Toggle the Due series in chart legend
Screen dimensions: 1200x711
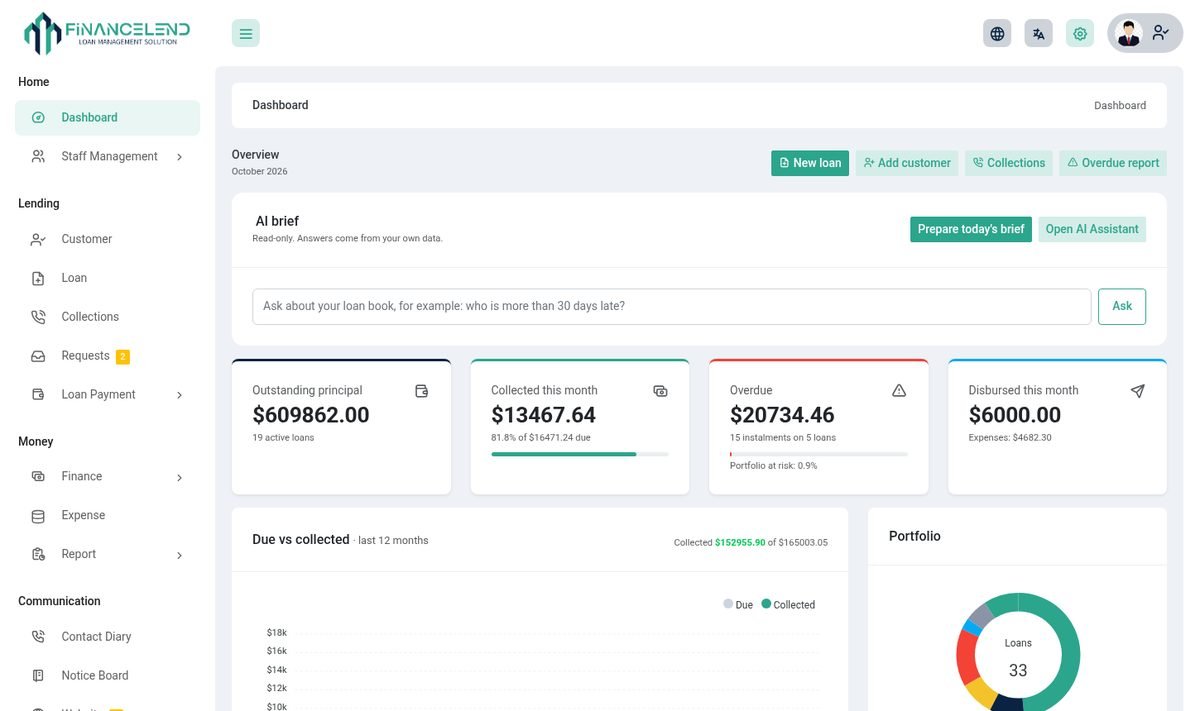point(738,604)
